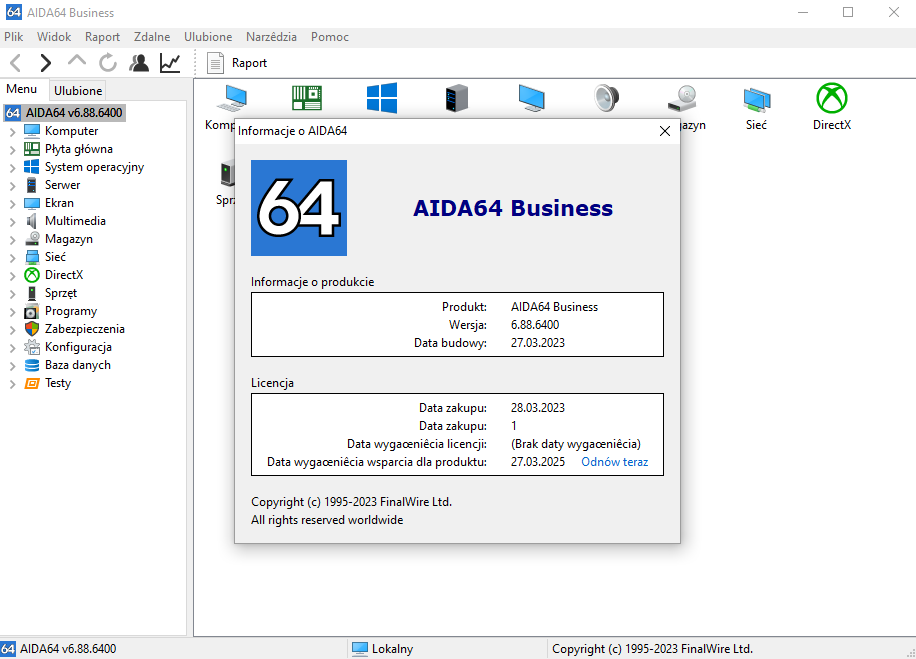Click support expiry date 27.03.2025
916x659 pixels.
click(538, 462)
